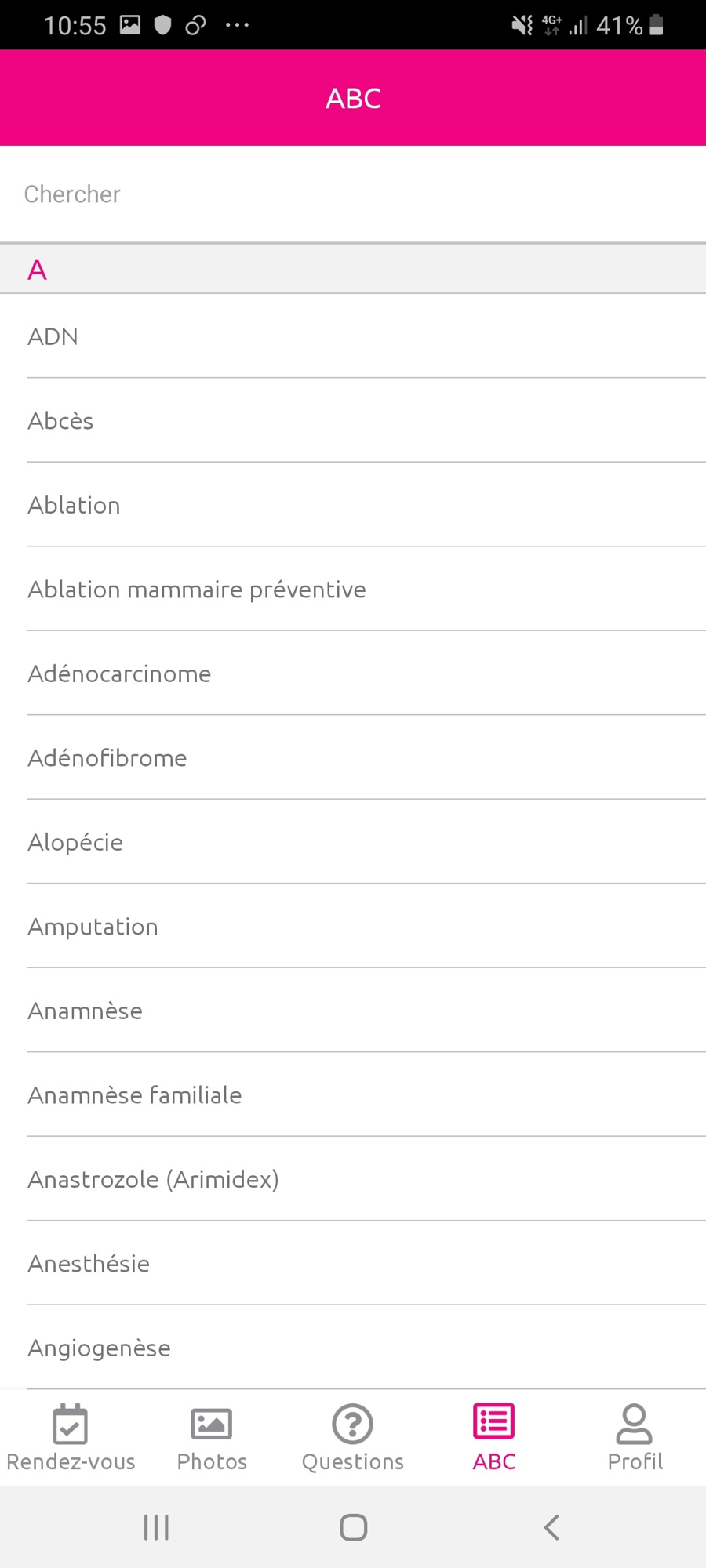The image size is (706, 1568).
Task: Open the Rendez-vous calendar icon
Action: (x=71, y=1424)
